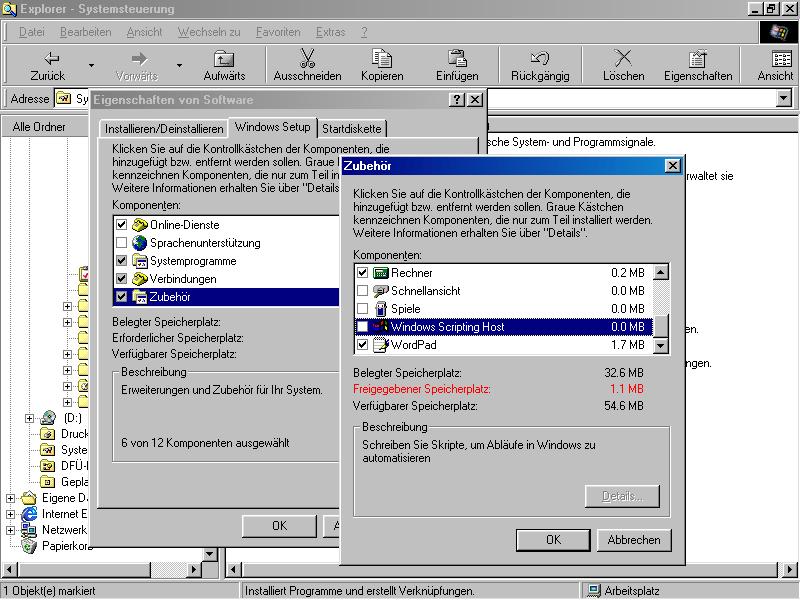Click the Kopieren toolbar icon
800x600 pixels.
[x=382, y=59]
